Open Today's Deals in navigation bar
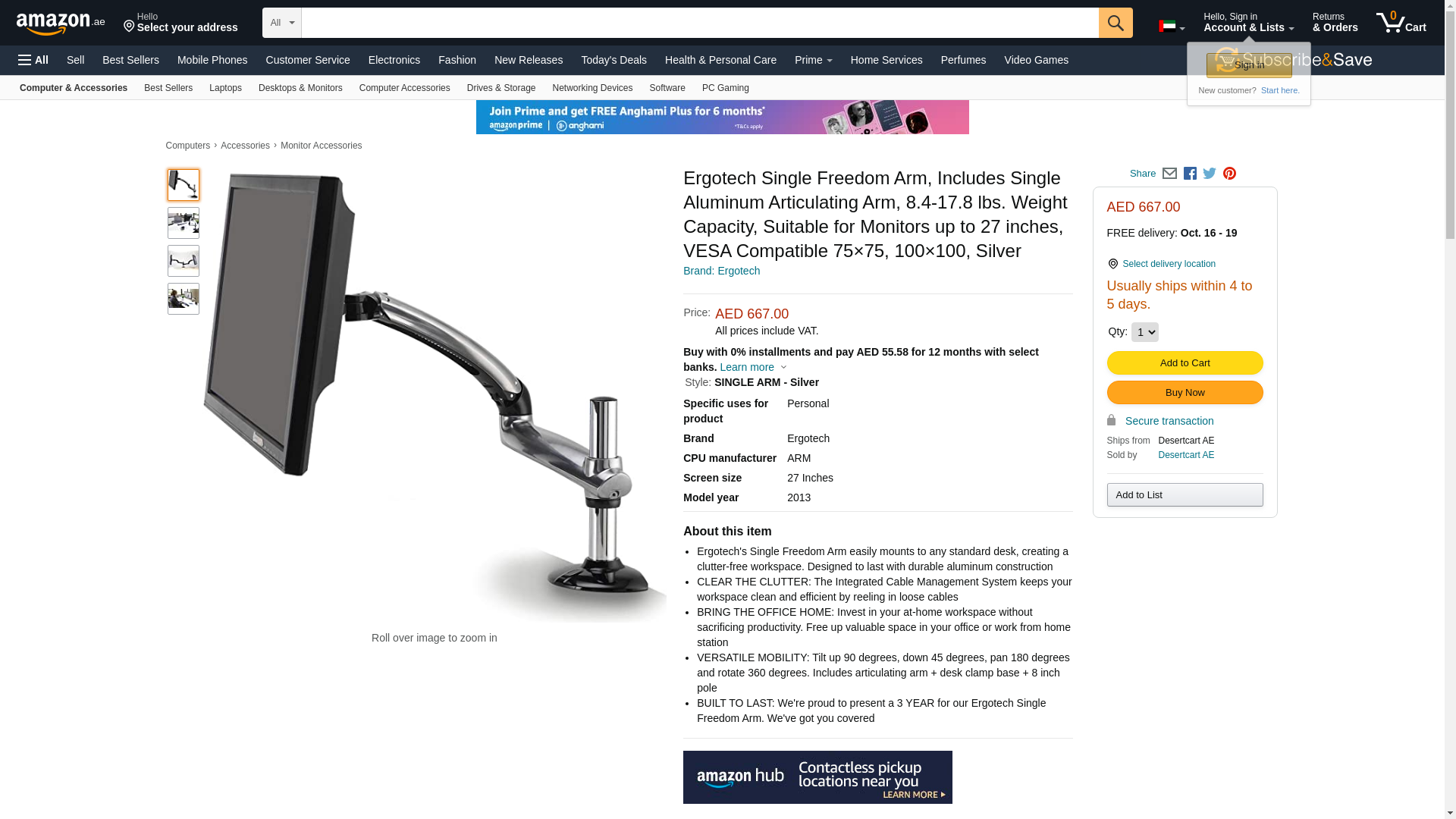This screenshot has height=819, width=1456. (x=613, y=60)
